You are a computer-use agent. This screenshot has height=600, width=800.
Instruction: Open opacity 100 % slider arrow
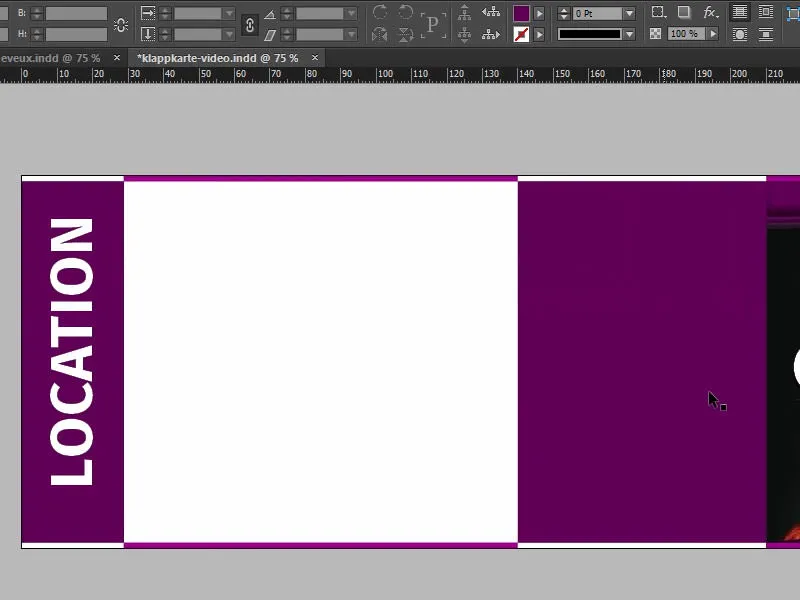pyautogui.click(x=713, y=34)
